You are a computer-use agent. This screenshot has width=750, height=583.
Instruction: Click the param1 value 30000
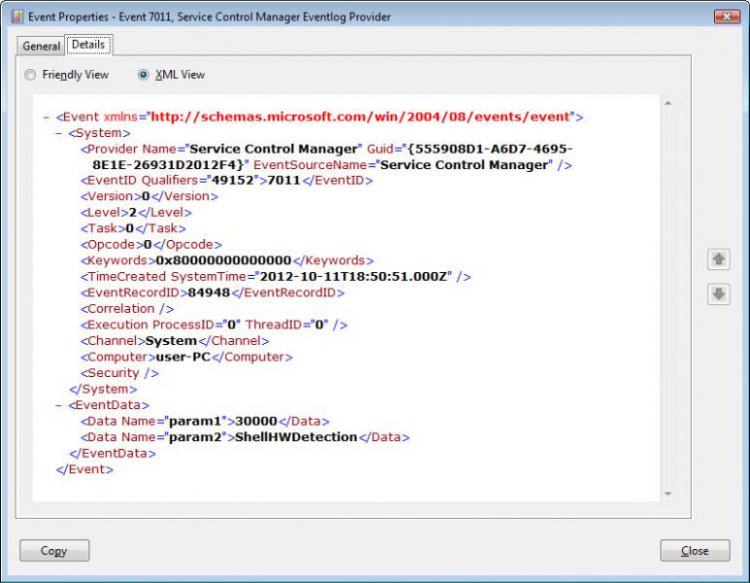click(x=256, y=421)
